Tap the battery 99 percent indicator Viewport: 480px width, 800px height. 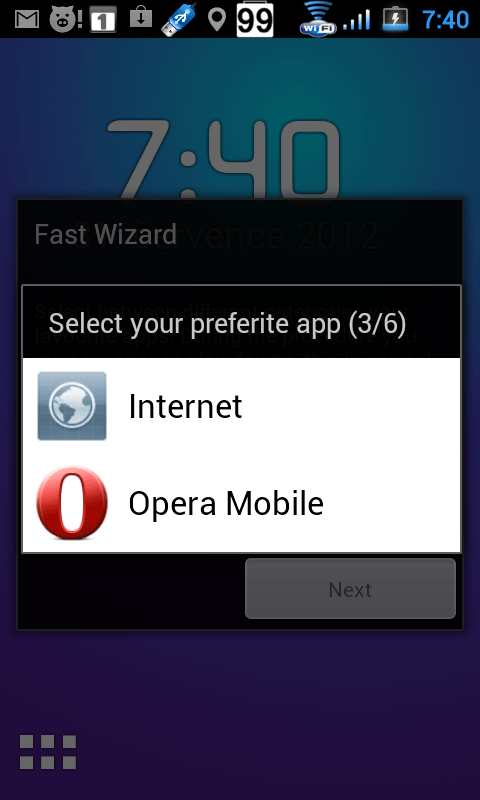[255, 20]
